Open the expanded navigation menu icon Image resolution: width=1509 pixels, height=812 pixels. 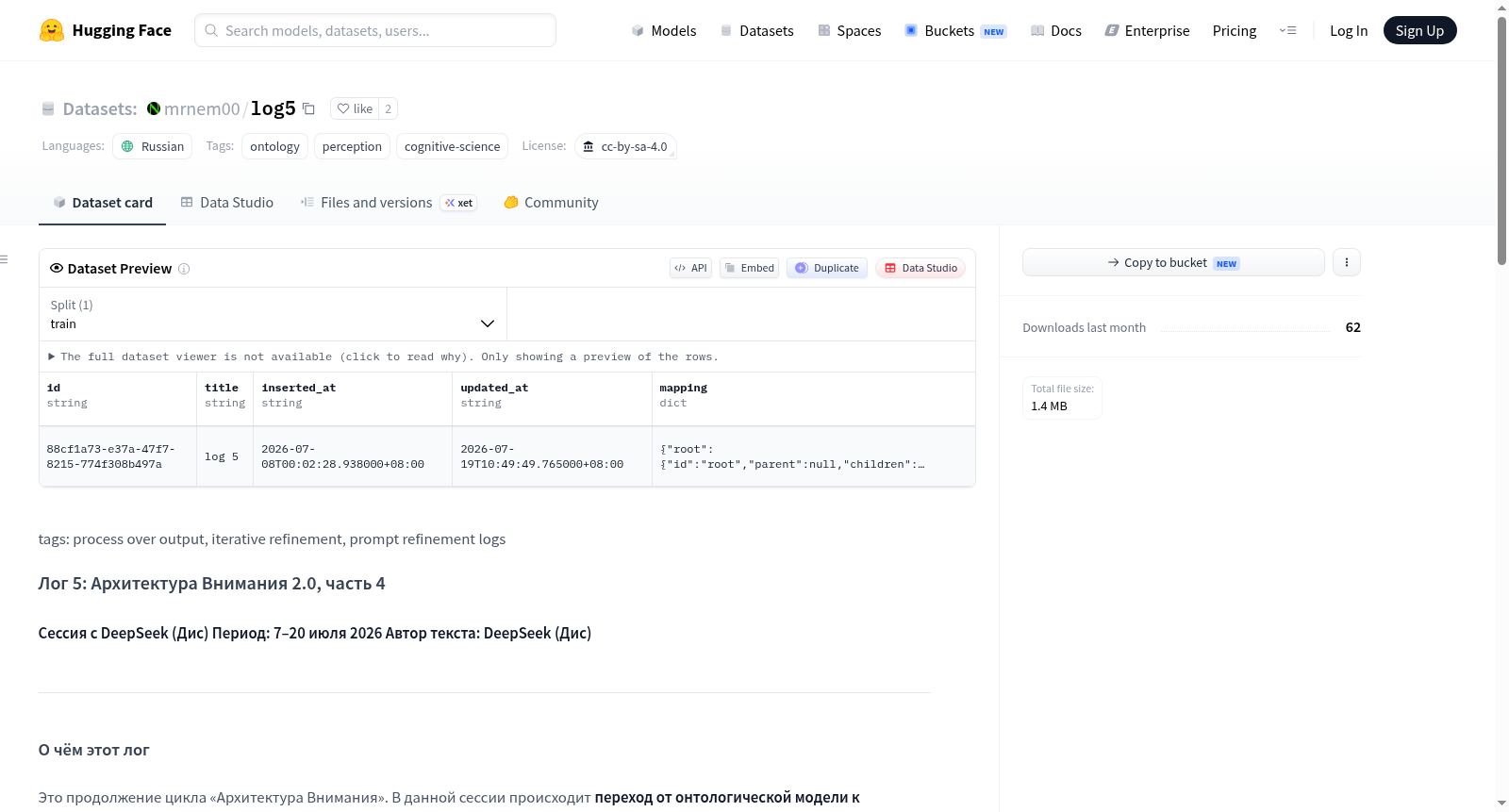tap(1287, 30)
